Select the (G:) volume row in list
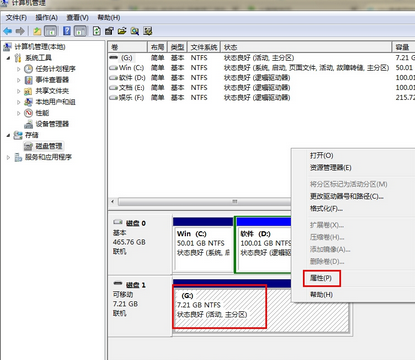 click(x=262, y=58)
